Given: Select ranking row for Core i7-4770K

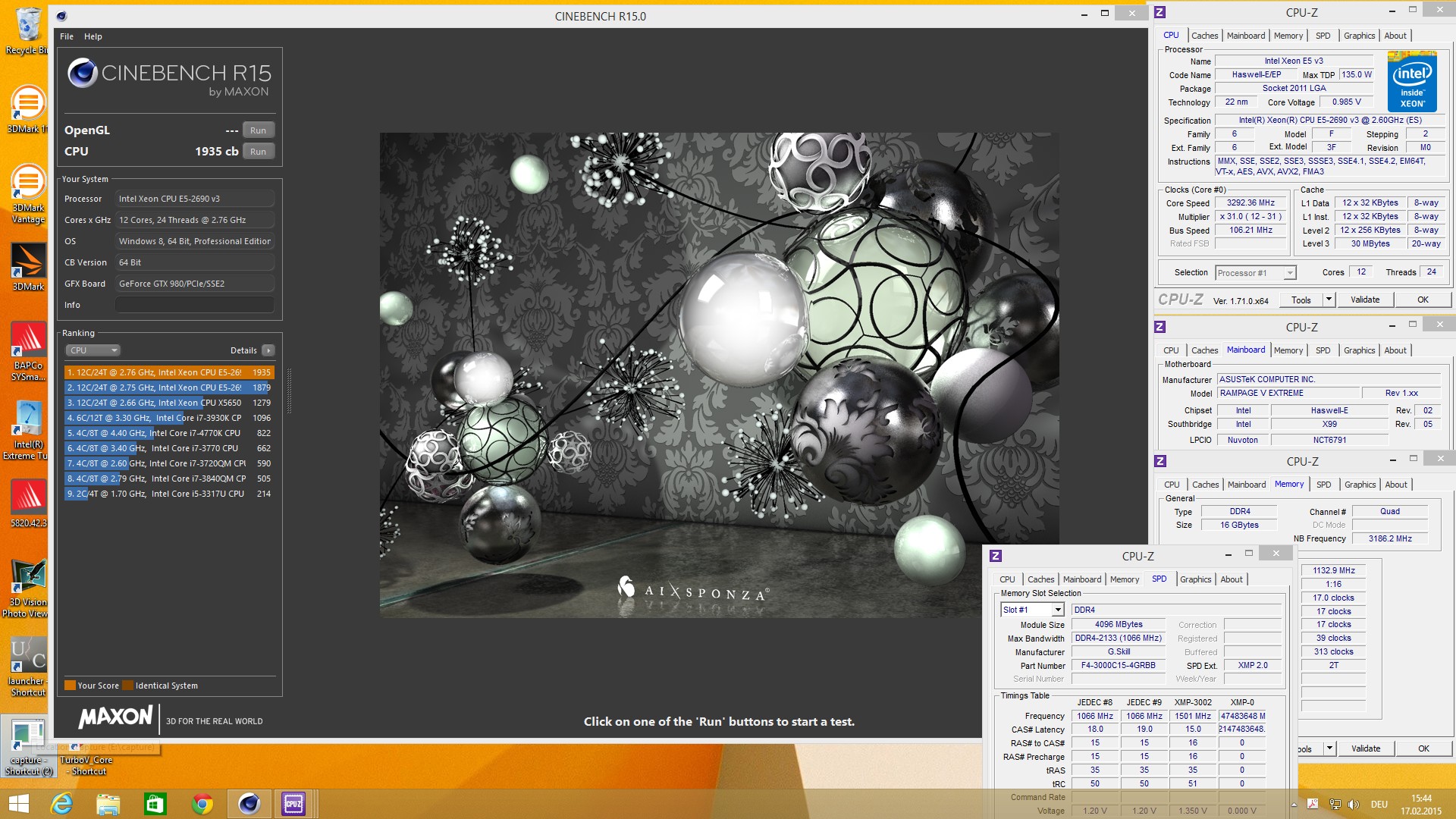Looking at the screenshot, I should 169,433.
